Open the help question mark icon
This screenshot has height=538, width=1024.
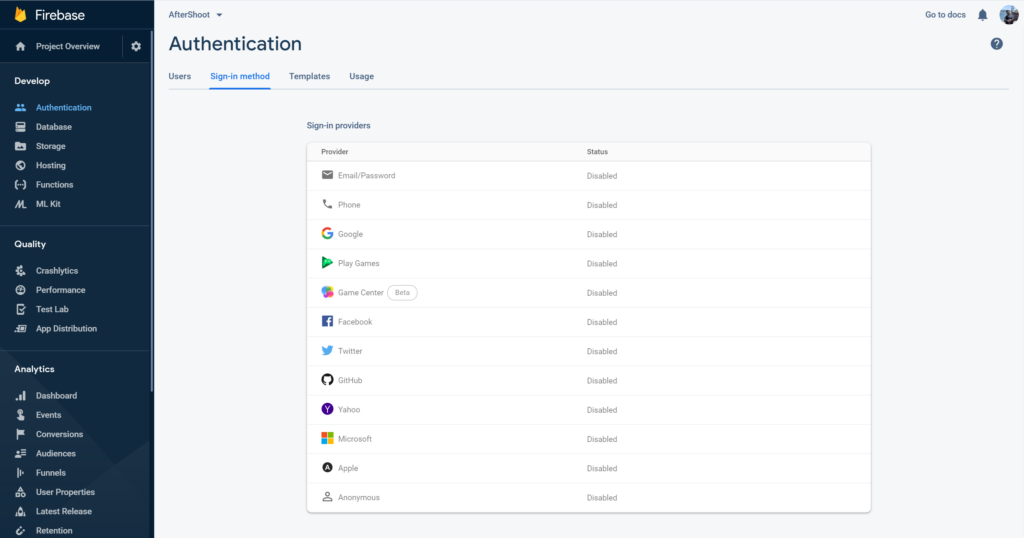[997, 44]
